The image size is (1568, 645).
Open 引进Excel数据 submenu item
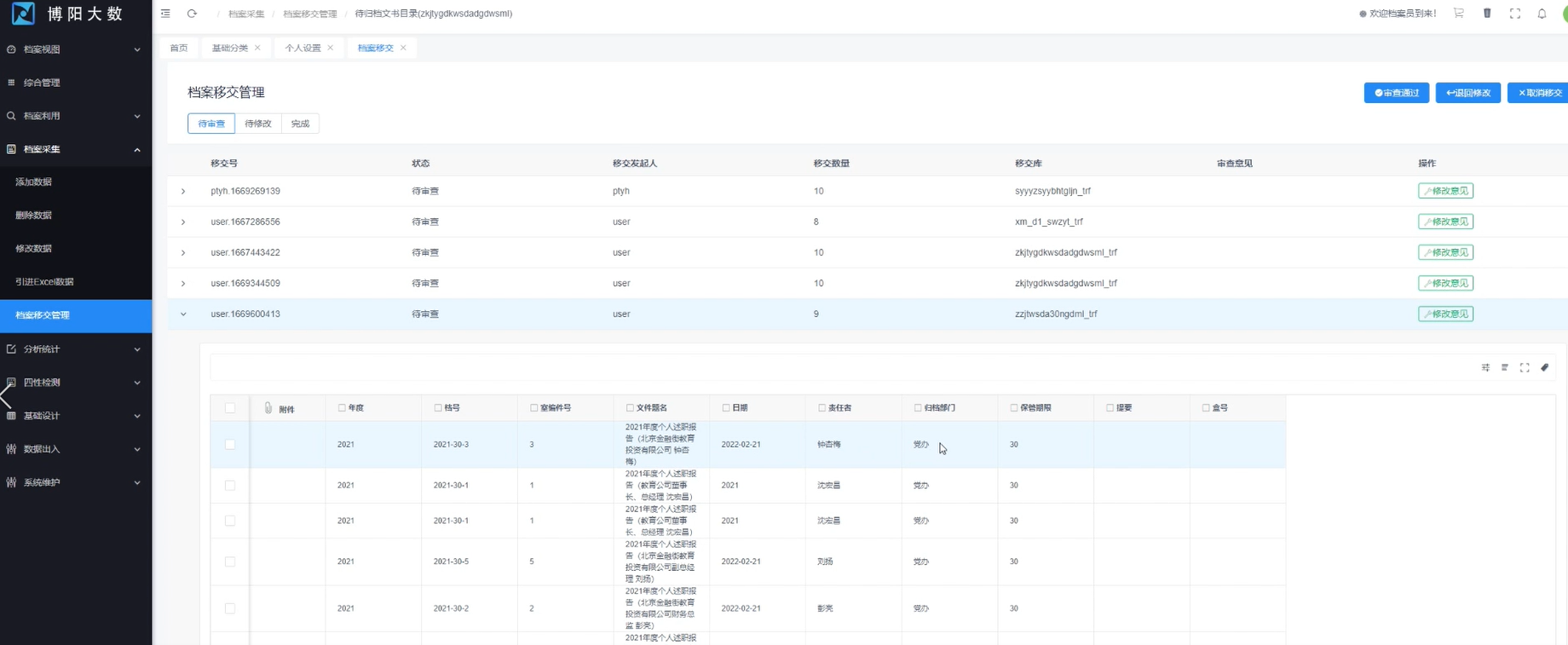tap(76, 282)
